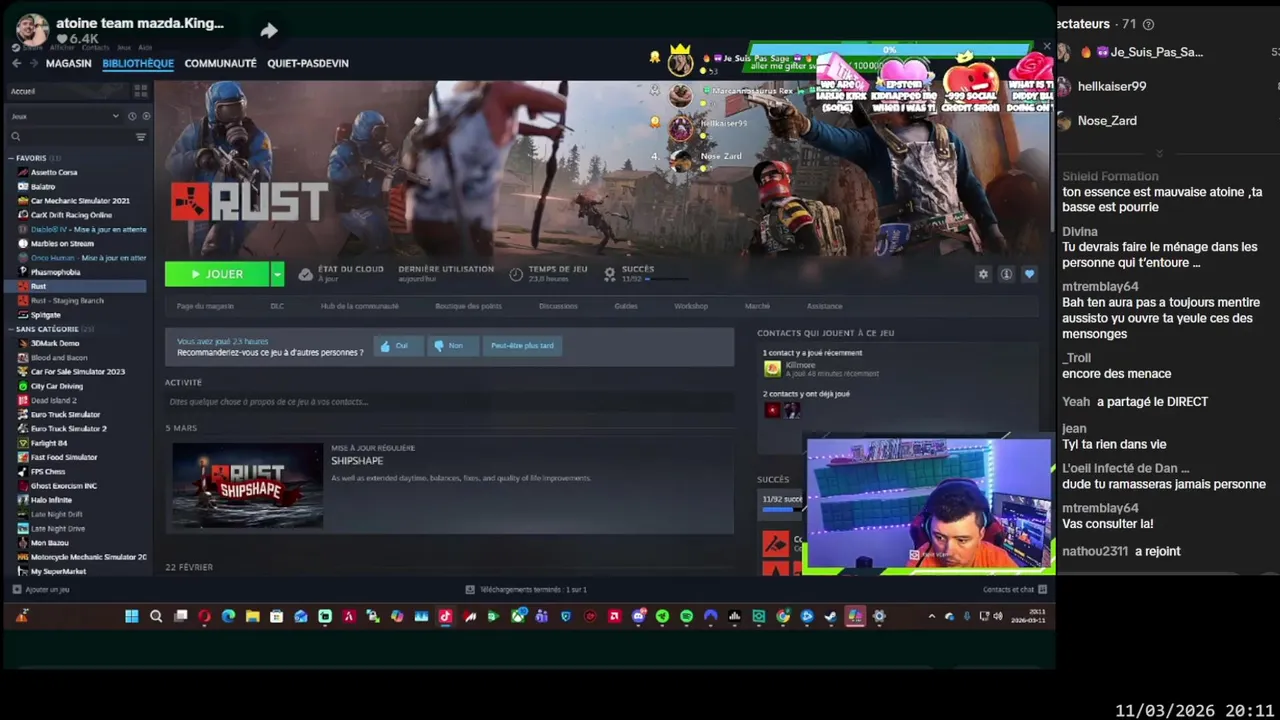This screenshot has height=720, width=1280.
Task: Open the QUIET-PASDEVIN profile tab
Action: point(308,63)
